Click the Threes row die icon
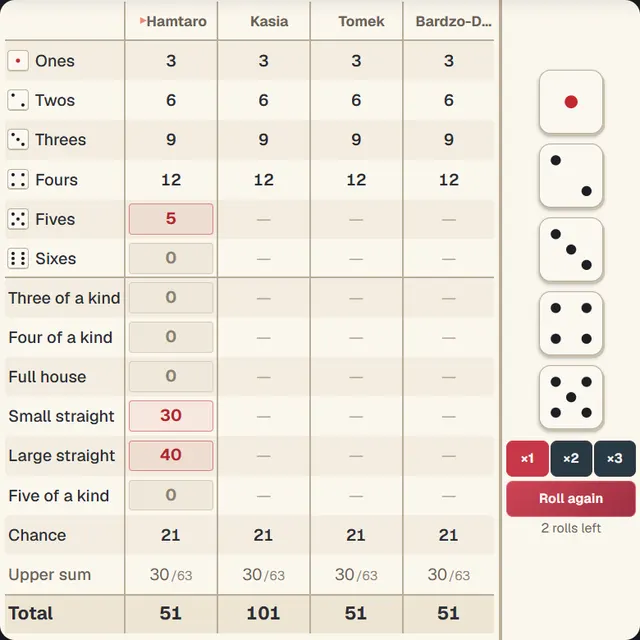This screenshot has height=640, width=640. [18, 140]
